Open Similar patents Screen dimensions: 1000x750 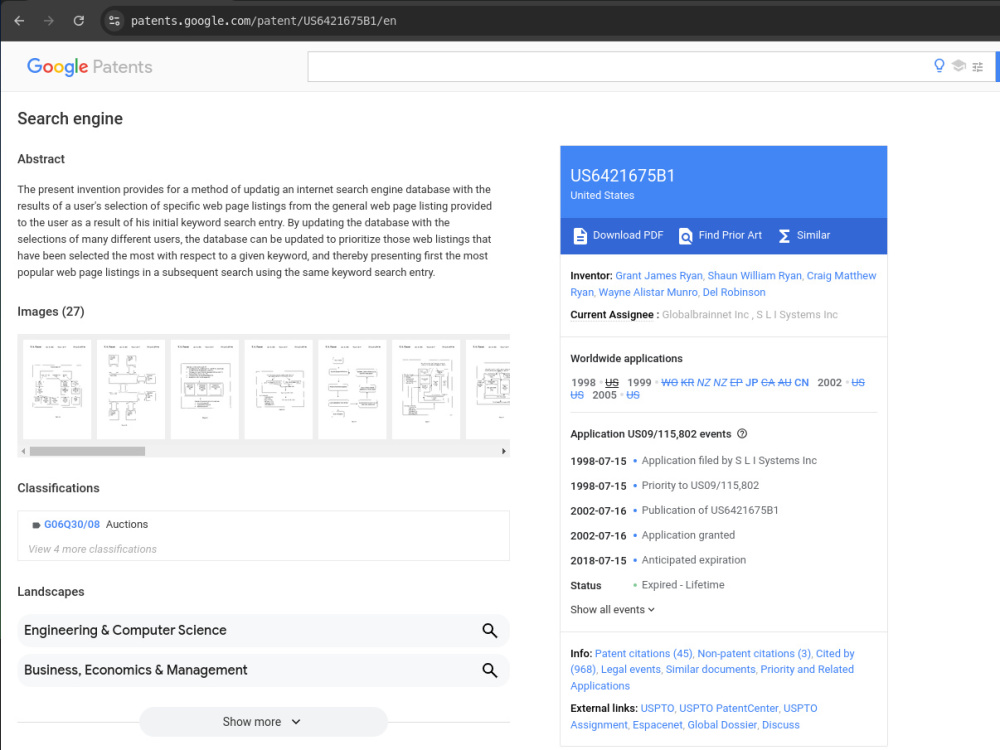click(813, 235)
